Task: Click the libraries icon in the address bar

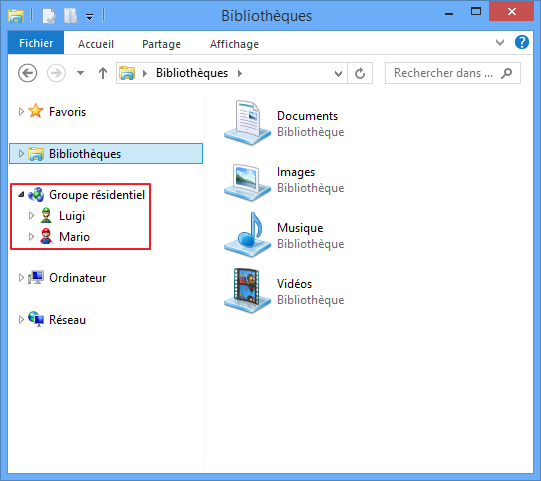Action: [127, 73]
